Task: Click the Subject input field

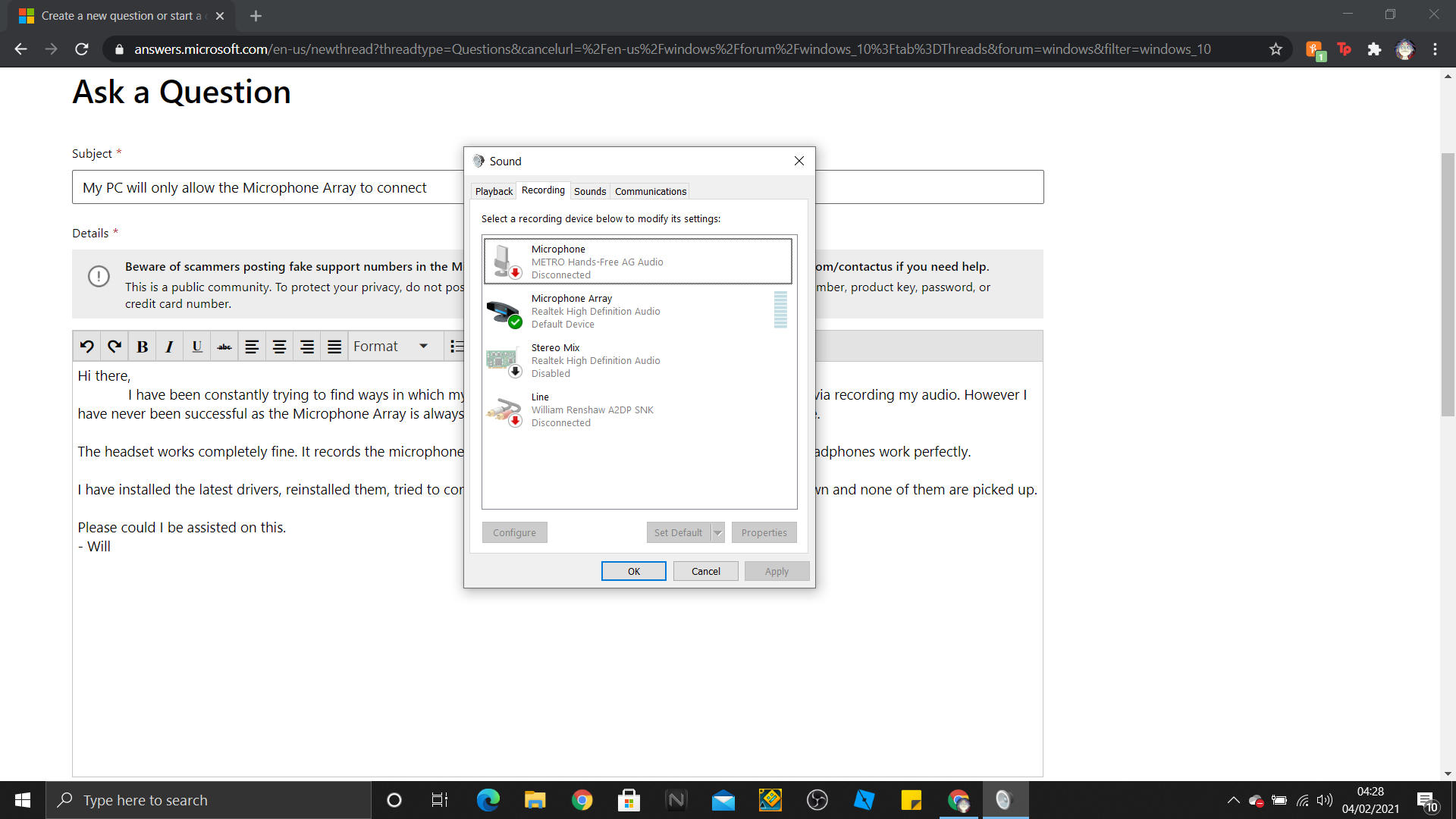Action: point(557,187)
